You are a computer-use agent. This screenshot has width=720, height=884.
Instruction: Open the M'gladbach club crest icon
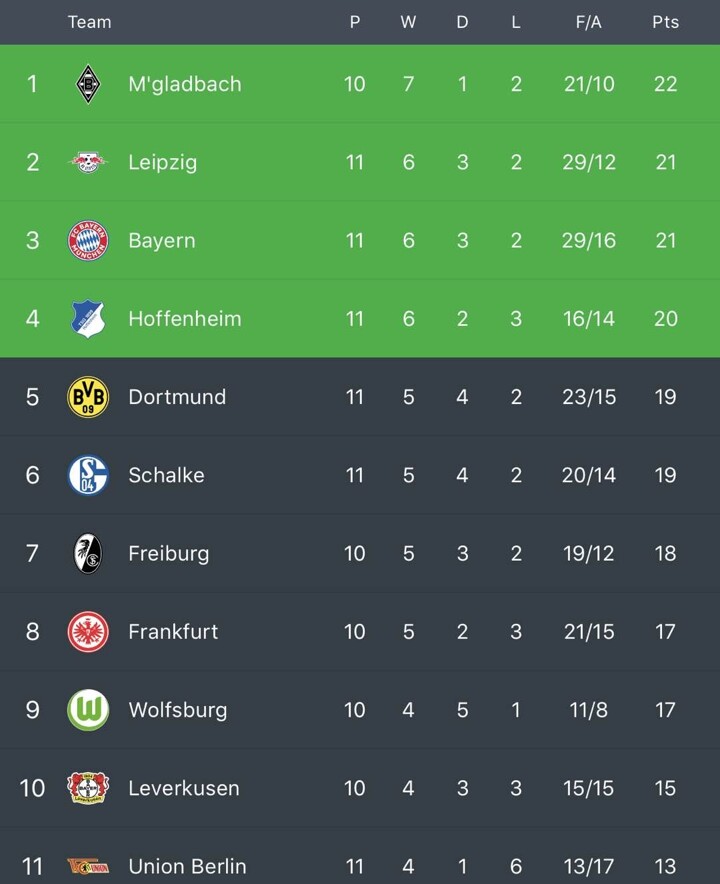(x=88, y=84)
